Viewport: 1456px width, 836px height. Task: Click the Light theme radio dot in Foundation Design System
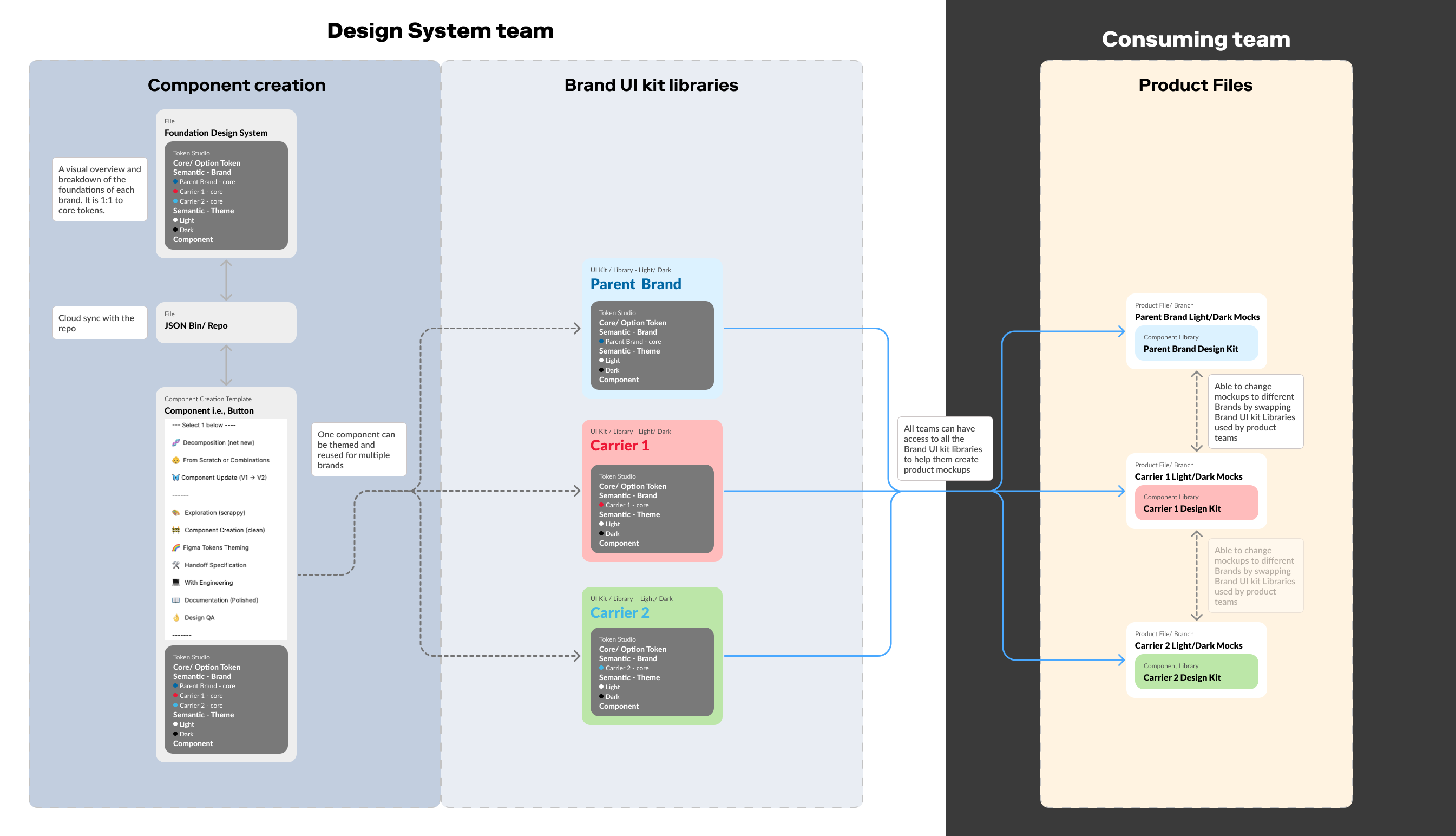tap(175, 220)
